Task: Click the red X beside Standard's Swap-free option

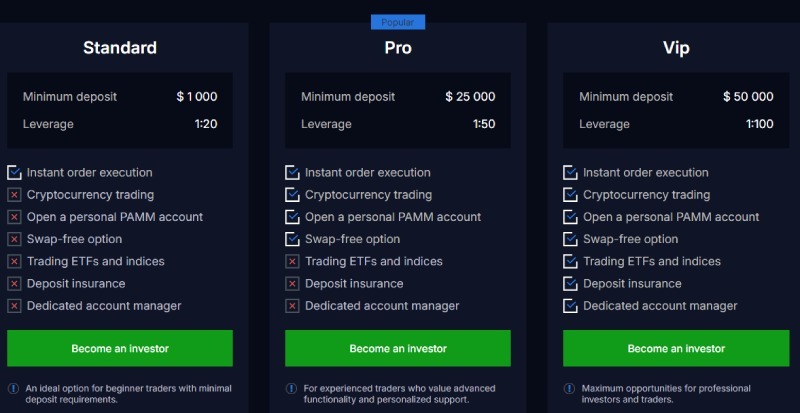Action: point(14,239)
